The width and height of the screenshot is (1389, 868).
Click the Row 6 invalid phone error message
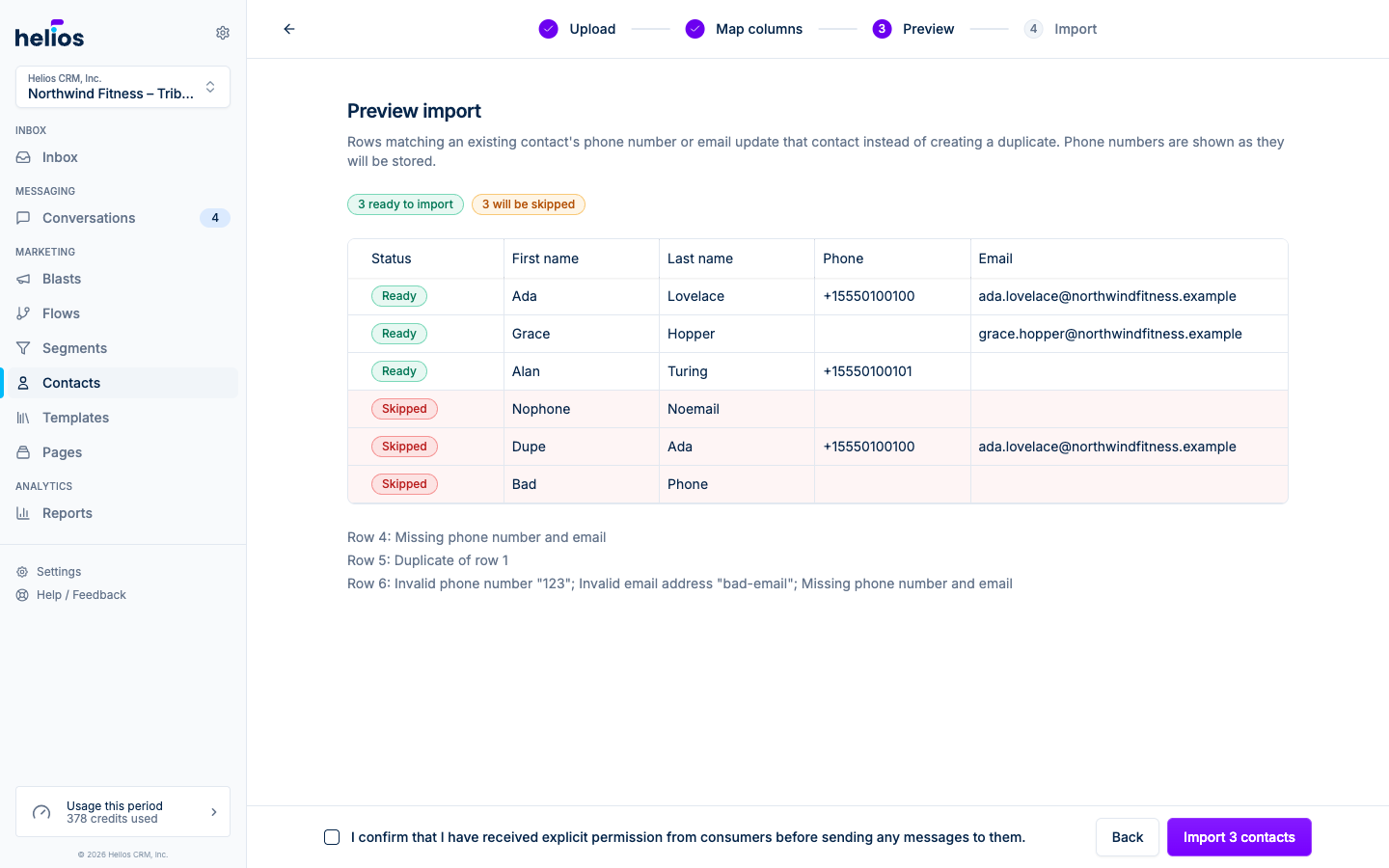click(x=680, y=583)
